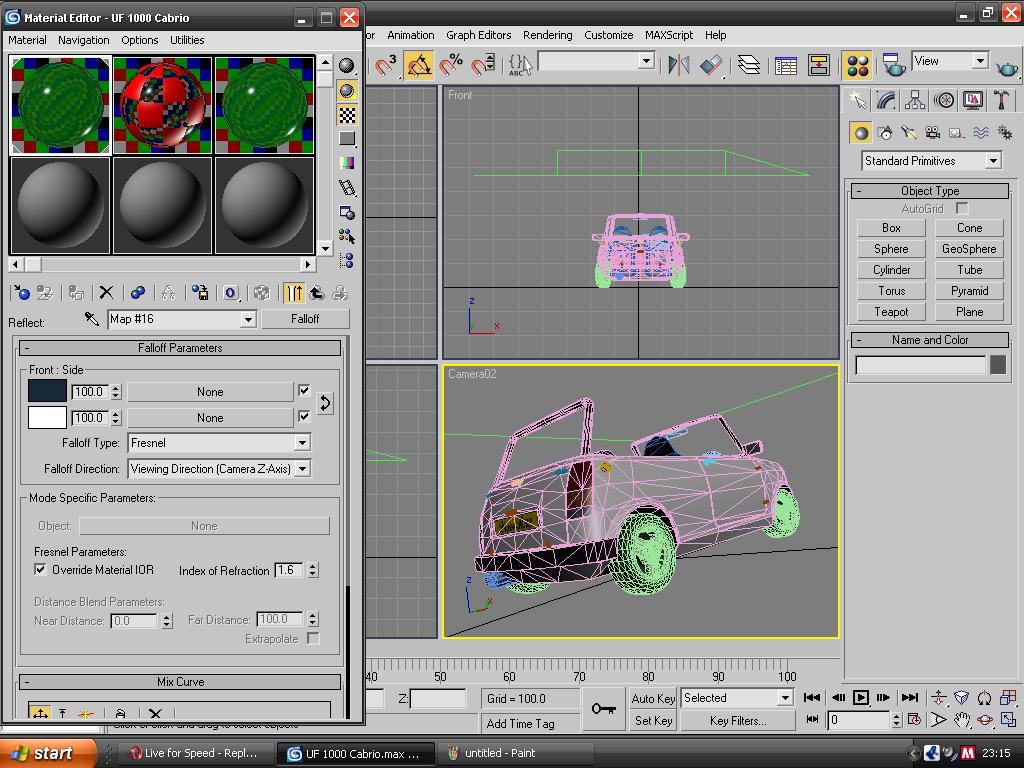Image resolution: width=1024 pixels, height=768 pixels.
Task: Open the Rendering menu
Action: point(547,35)
